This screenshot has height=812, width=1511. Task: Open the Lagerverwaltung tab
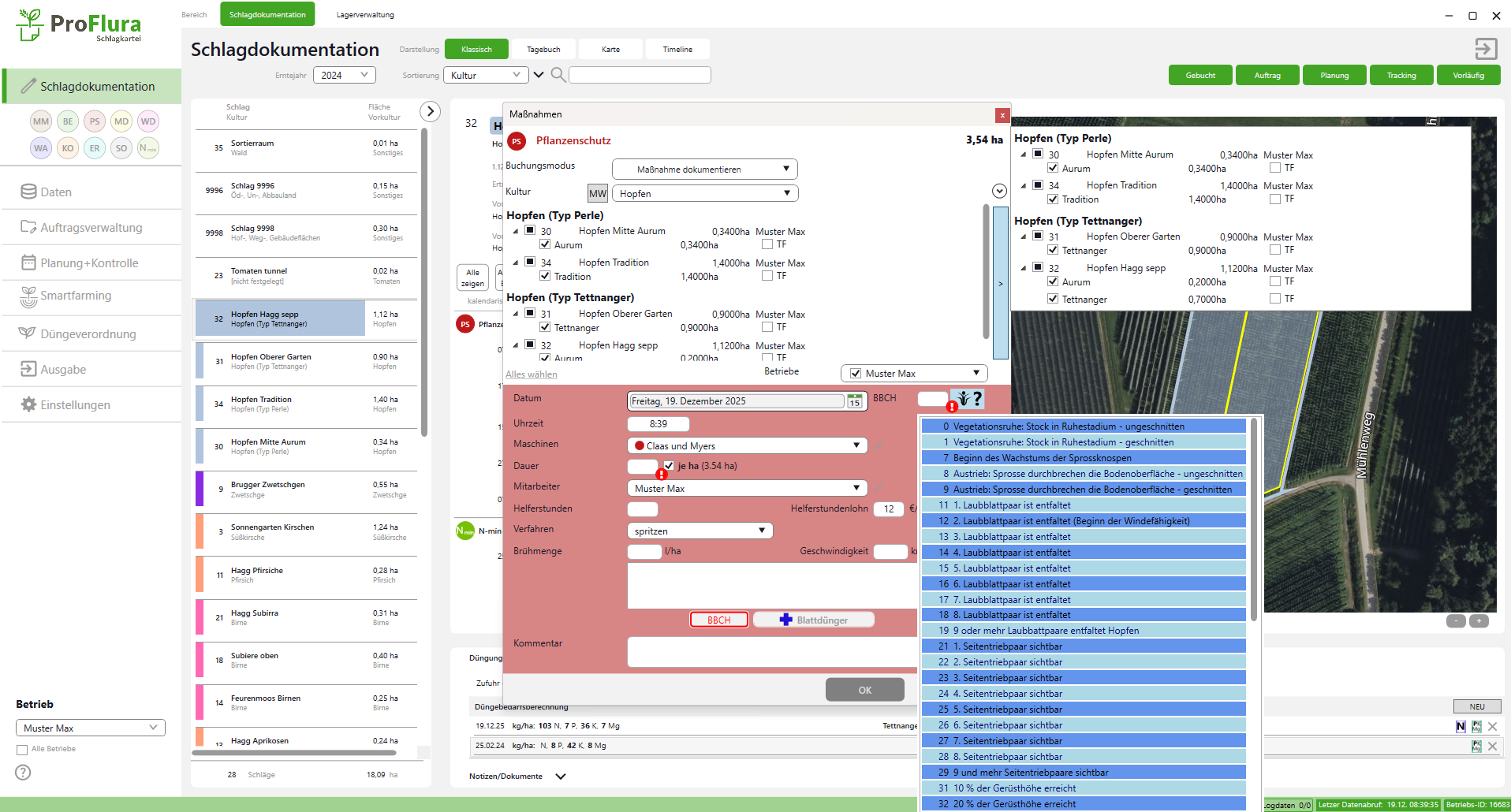point(365,15)
